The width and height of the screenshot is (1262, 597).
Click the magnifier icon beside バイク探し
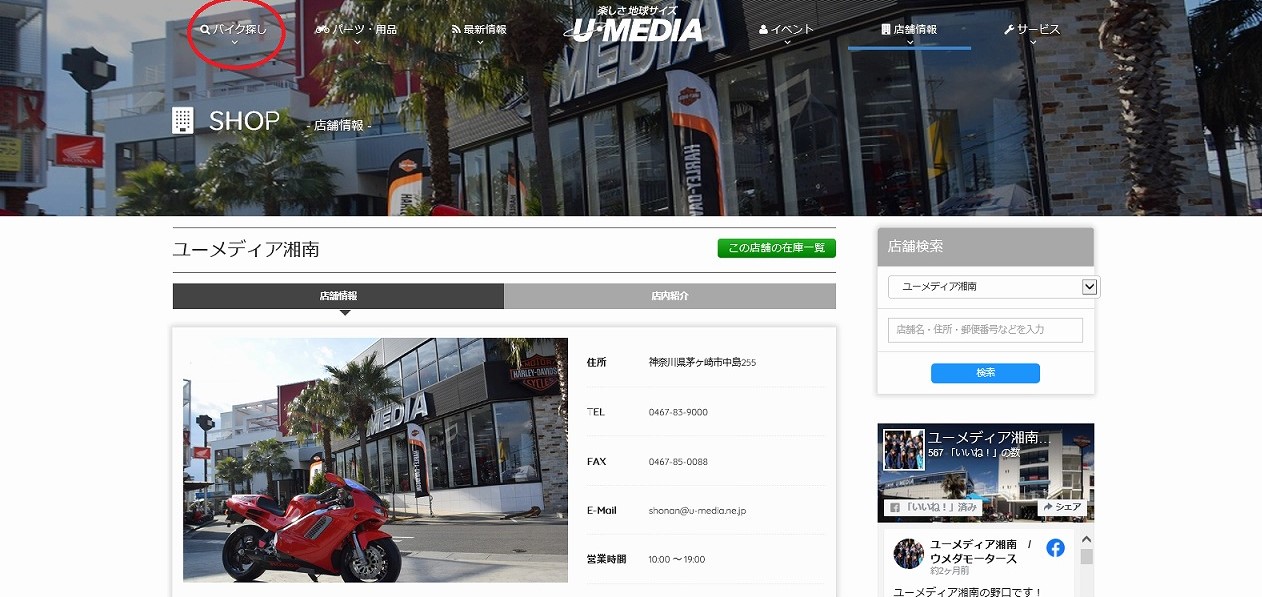click(x=205, y=30)
